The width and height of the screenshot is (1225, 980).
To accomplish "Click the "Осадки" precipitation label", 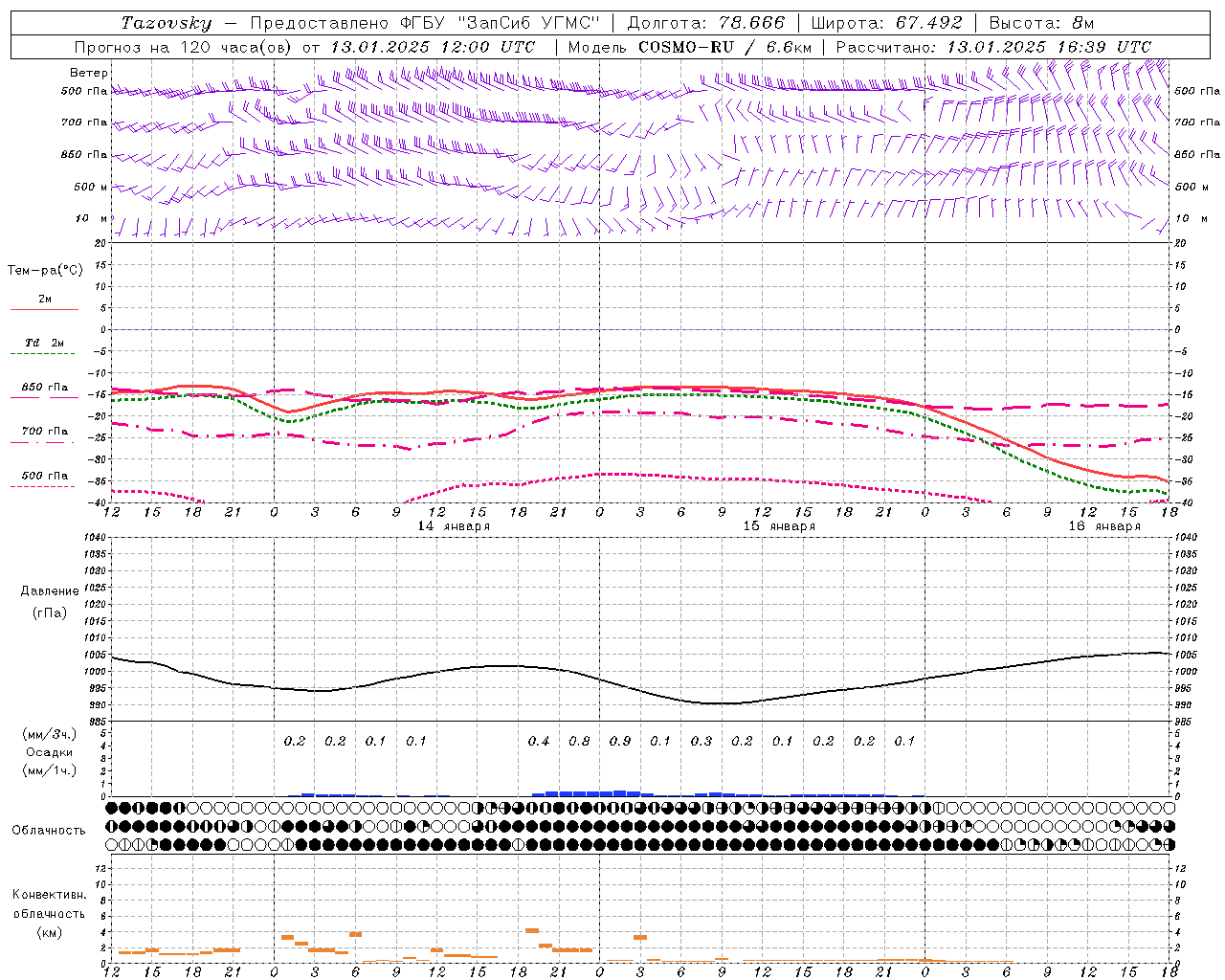I will [x=50, y=752].
